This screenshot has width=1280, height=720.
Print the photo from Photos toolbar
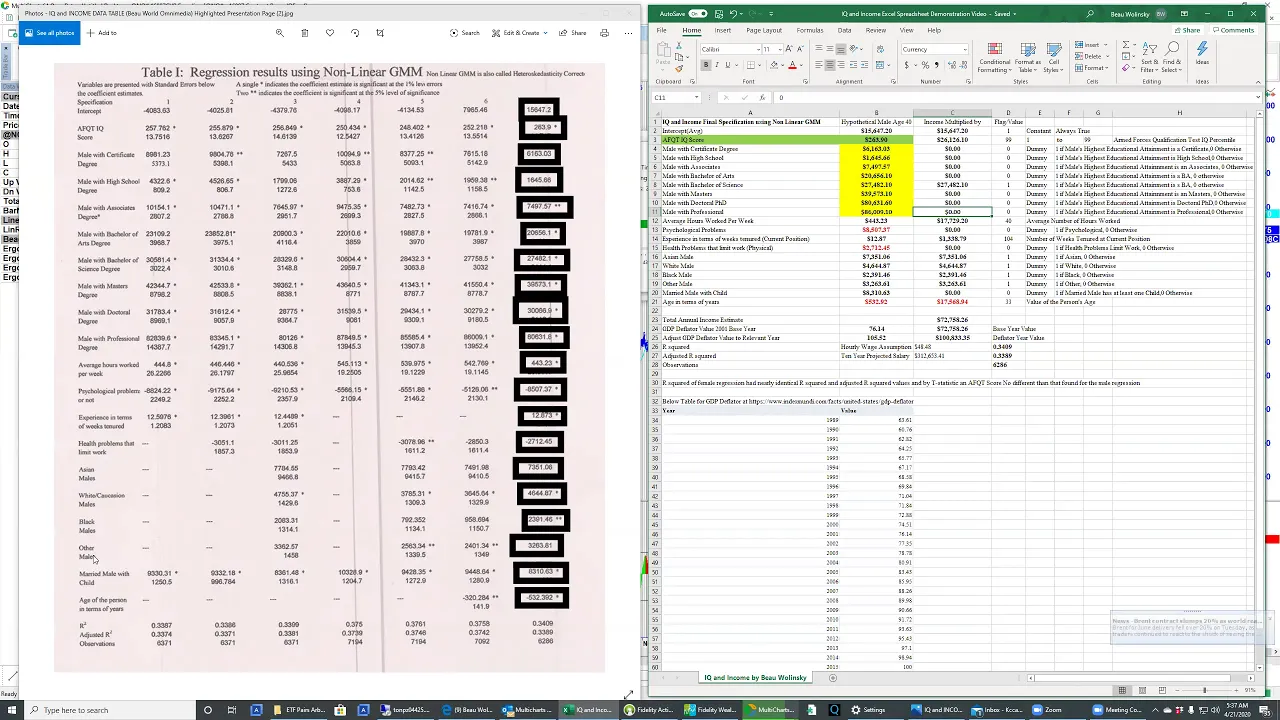604,33
